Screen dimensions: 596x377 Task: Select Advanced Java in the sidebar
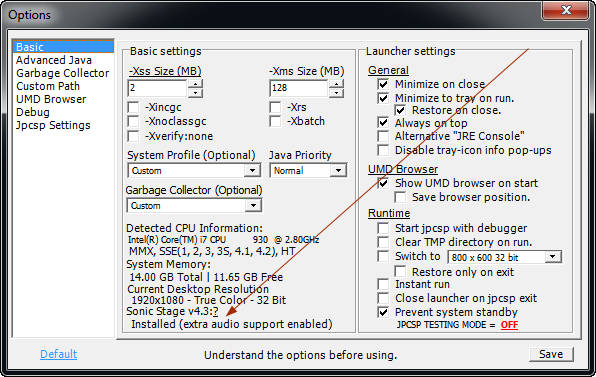pyautogui.click(x=54, y=60)
